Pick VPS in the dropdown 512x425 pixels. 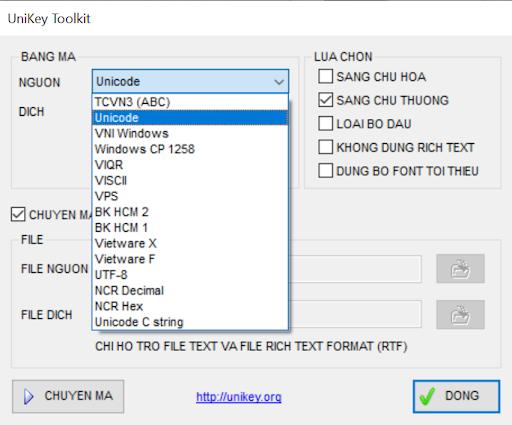[x=190, y=196]
